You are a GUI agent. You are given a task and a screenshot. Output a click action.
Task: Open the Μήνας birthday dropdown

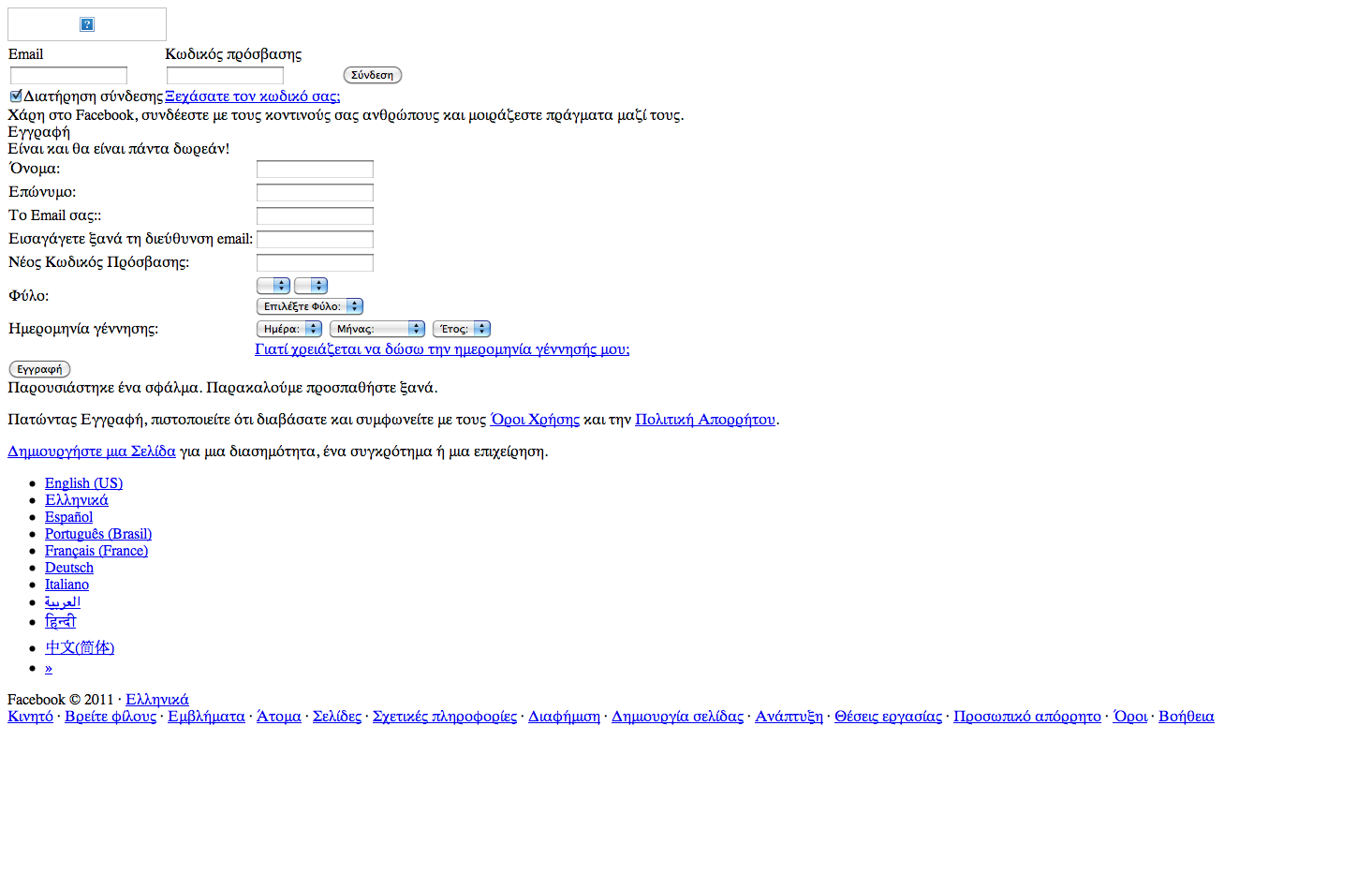(377, 329)
